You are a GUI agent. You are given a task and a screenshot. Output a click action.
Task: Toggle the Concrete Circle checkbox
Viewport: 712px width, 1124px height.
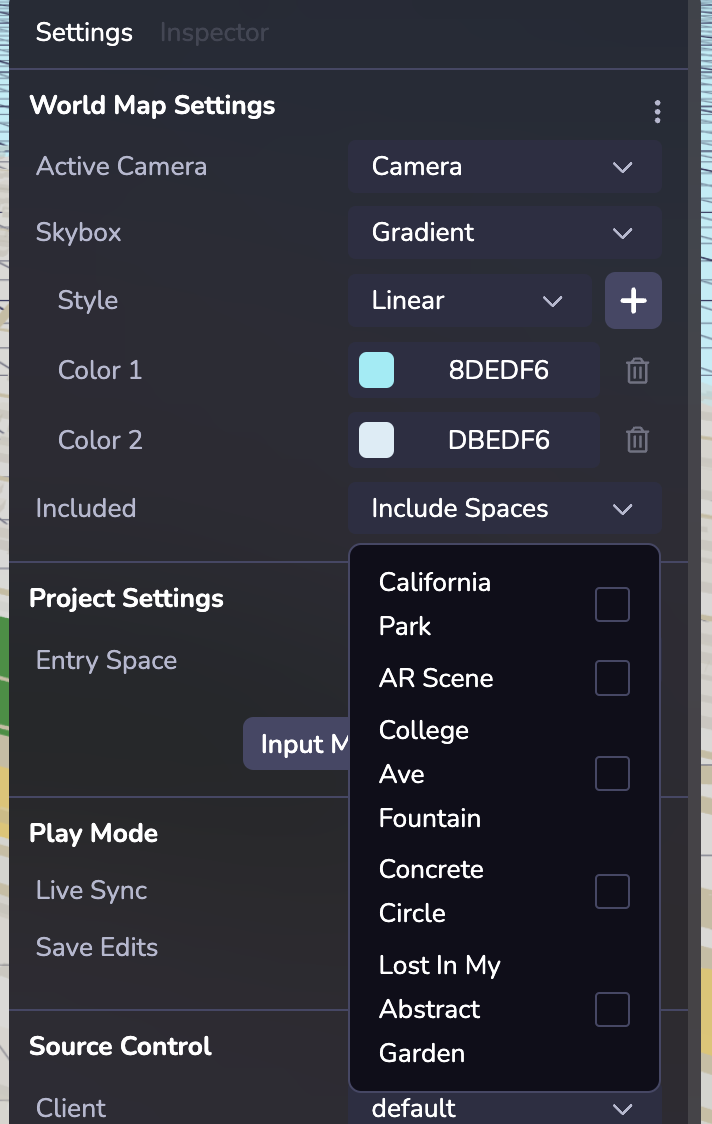(x=612, y=891)
